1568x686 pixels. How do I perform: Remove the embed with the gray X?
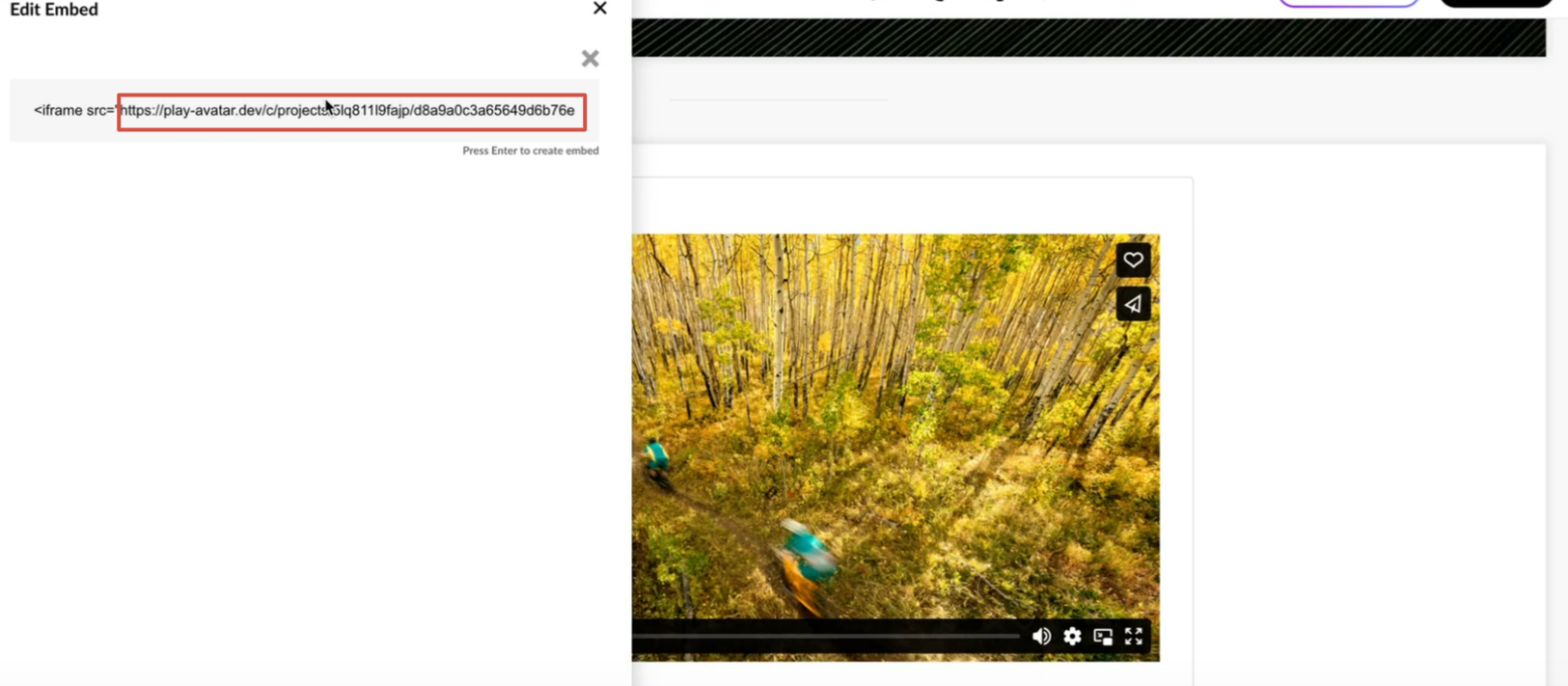tap(590, 59)
